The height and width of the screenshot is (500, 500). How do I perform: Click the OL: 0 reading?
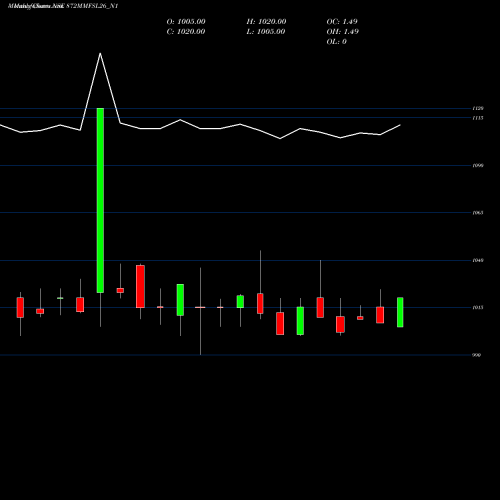pos(337,42)
